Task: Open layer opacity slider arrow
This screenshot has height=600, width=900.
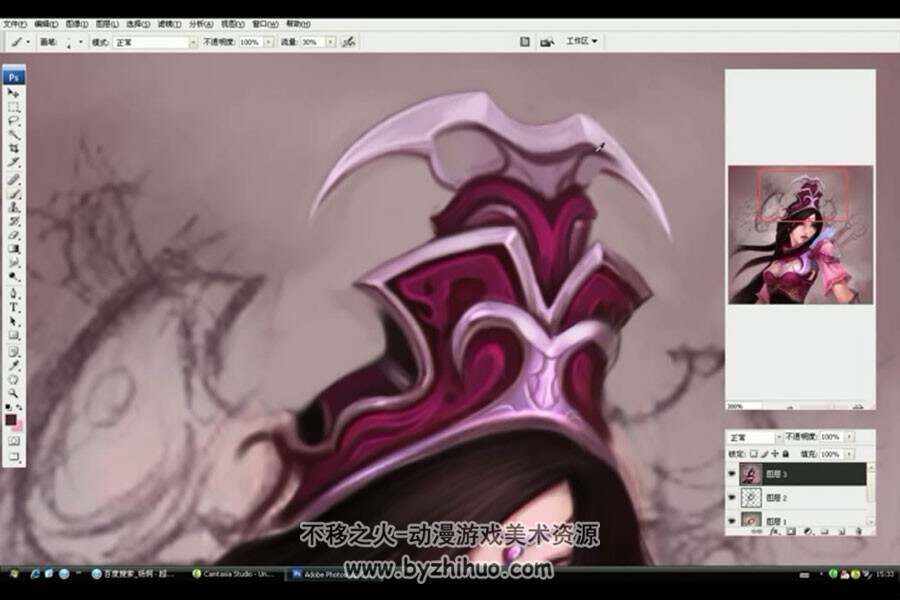Action: pyautogui.click(x=849, y=437)
